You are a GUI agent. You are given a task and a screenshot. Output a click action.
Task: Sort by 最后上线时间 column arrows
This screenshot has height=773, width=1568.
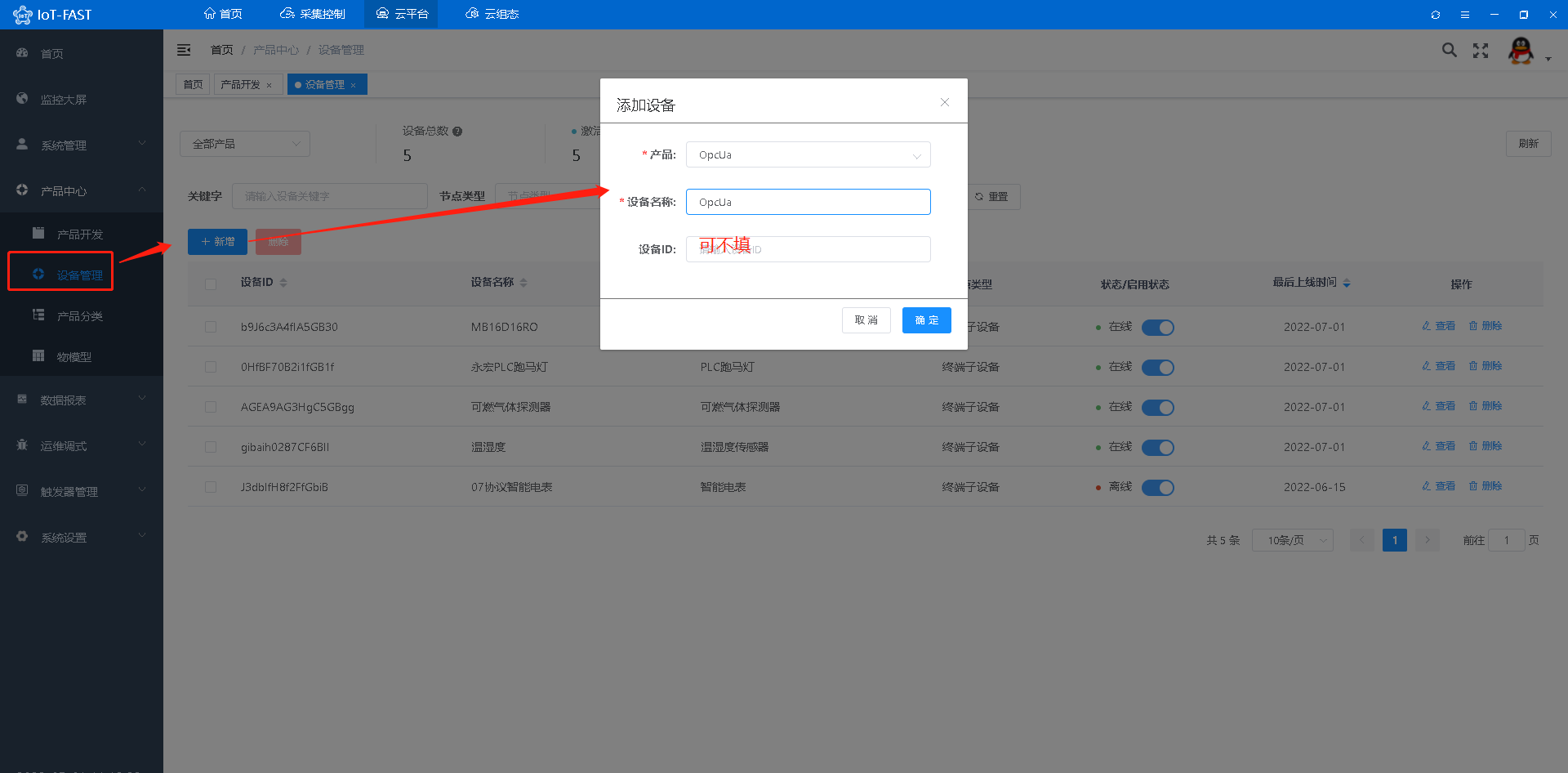pos(1347,283)
